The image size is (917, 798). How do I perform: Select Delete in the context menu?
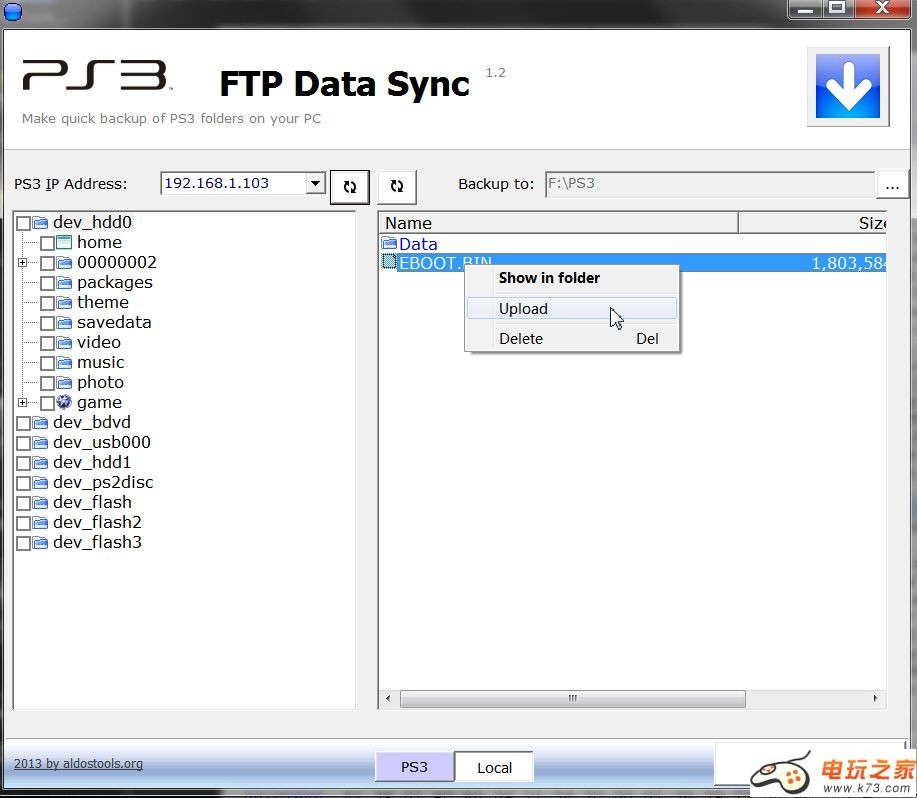click(521, 339)
